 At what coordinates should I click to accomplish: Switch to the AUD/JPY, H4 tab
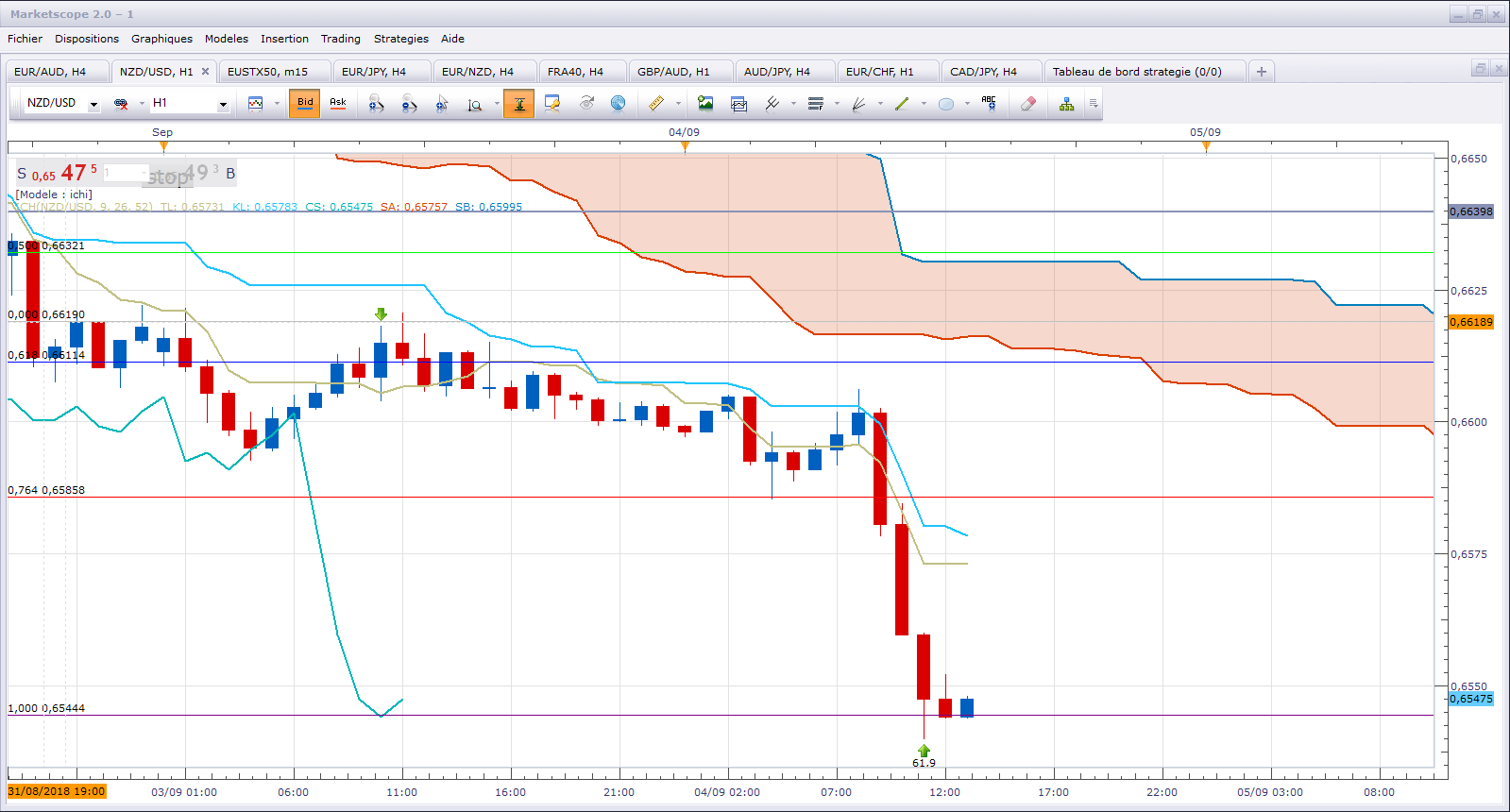coord(785,72)
